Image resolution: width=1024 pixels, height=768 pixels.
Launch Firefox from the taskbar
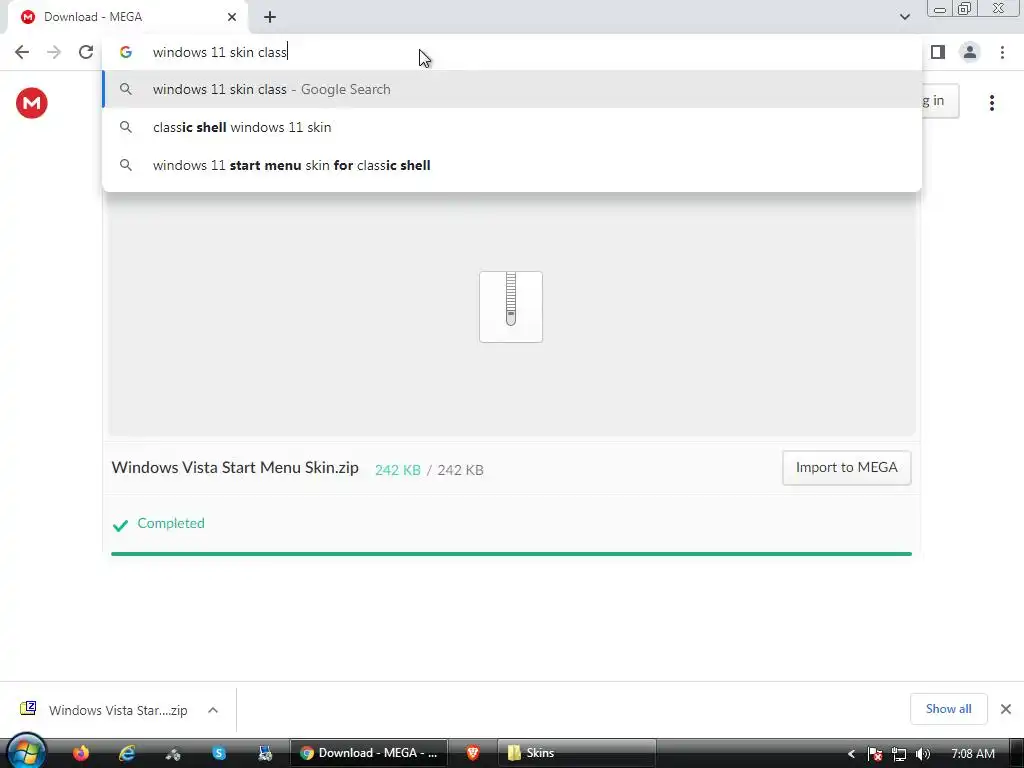pyautogui.click(x=81, y=753)
